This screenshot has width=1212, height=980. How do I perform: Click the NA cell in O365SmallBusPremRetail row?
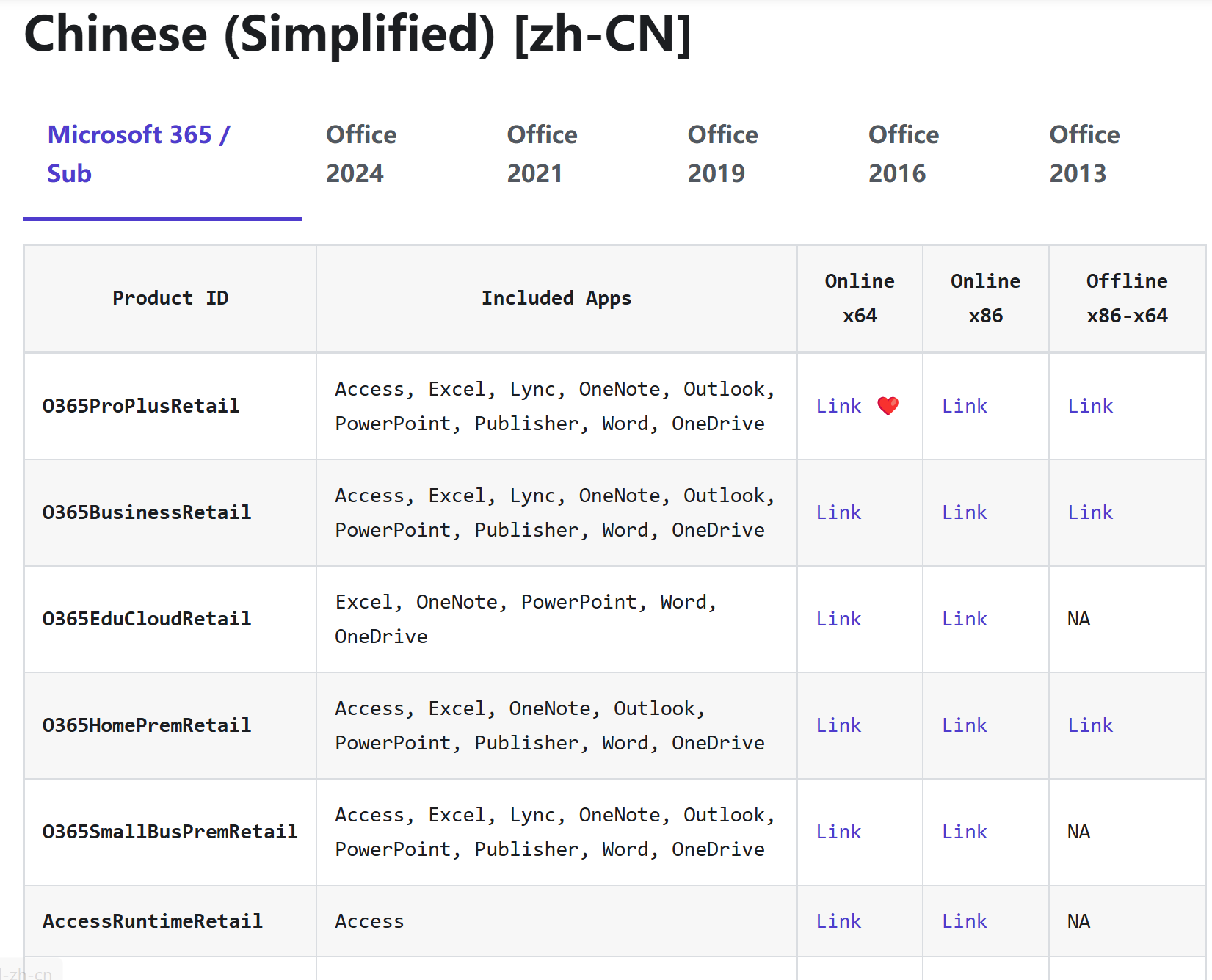(x=1128, y=832)
